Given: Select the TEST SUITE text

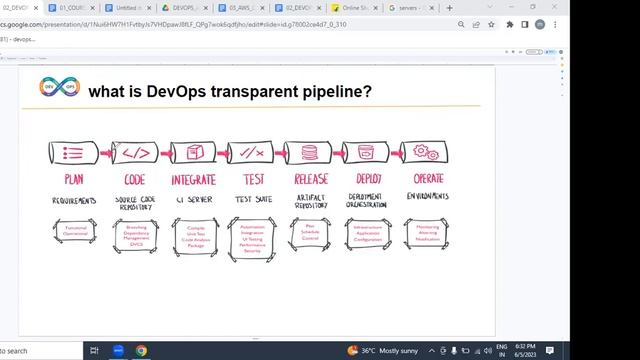Looking at the screenshot, I should click(253, 199).
